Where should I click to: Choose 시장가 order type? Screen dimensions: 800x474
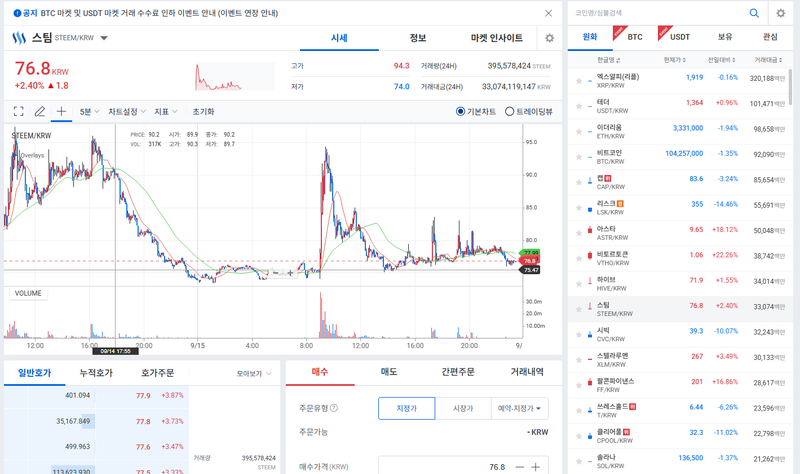463,408
